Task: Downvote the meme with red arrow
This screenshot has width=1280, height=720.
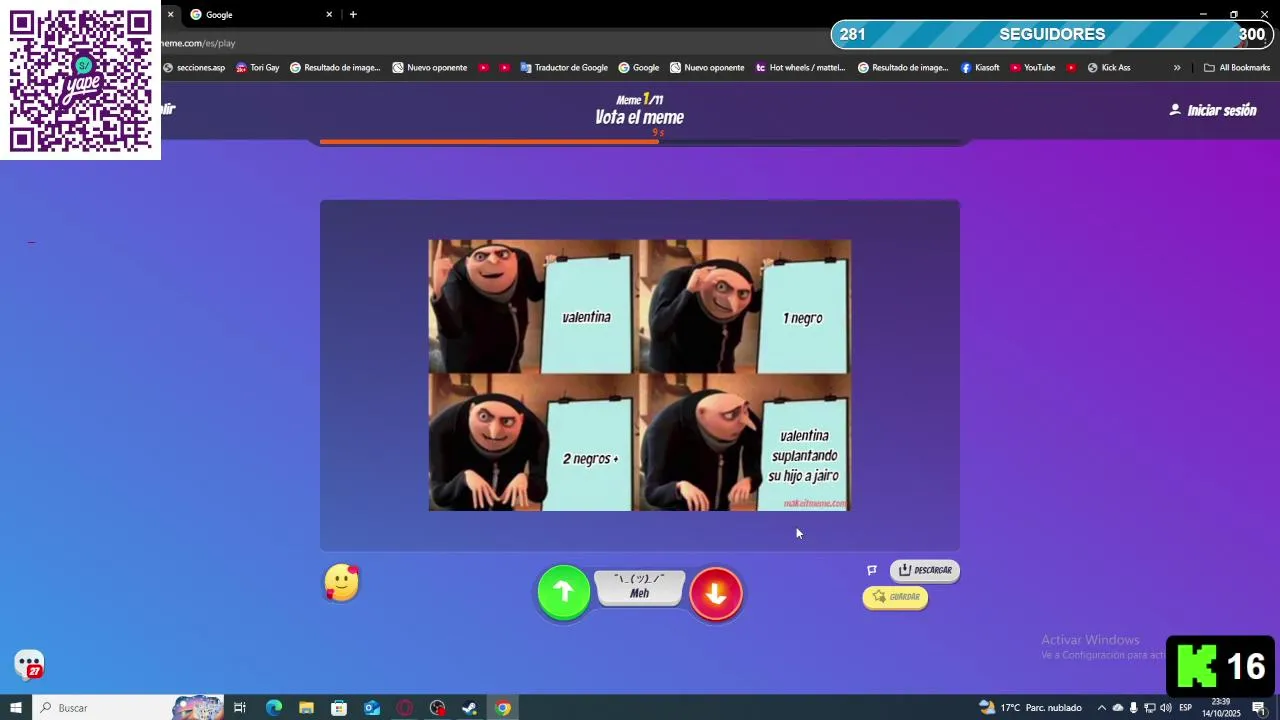Action: click(716, 594)
